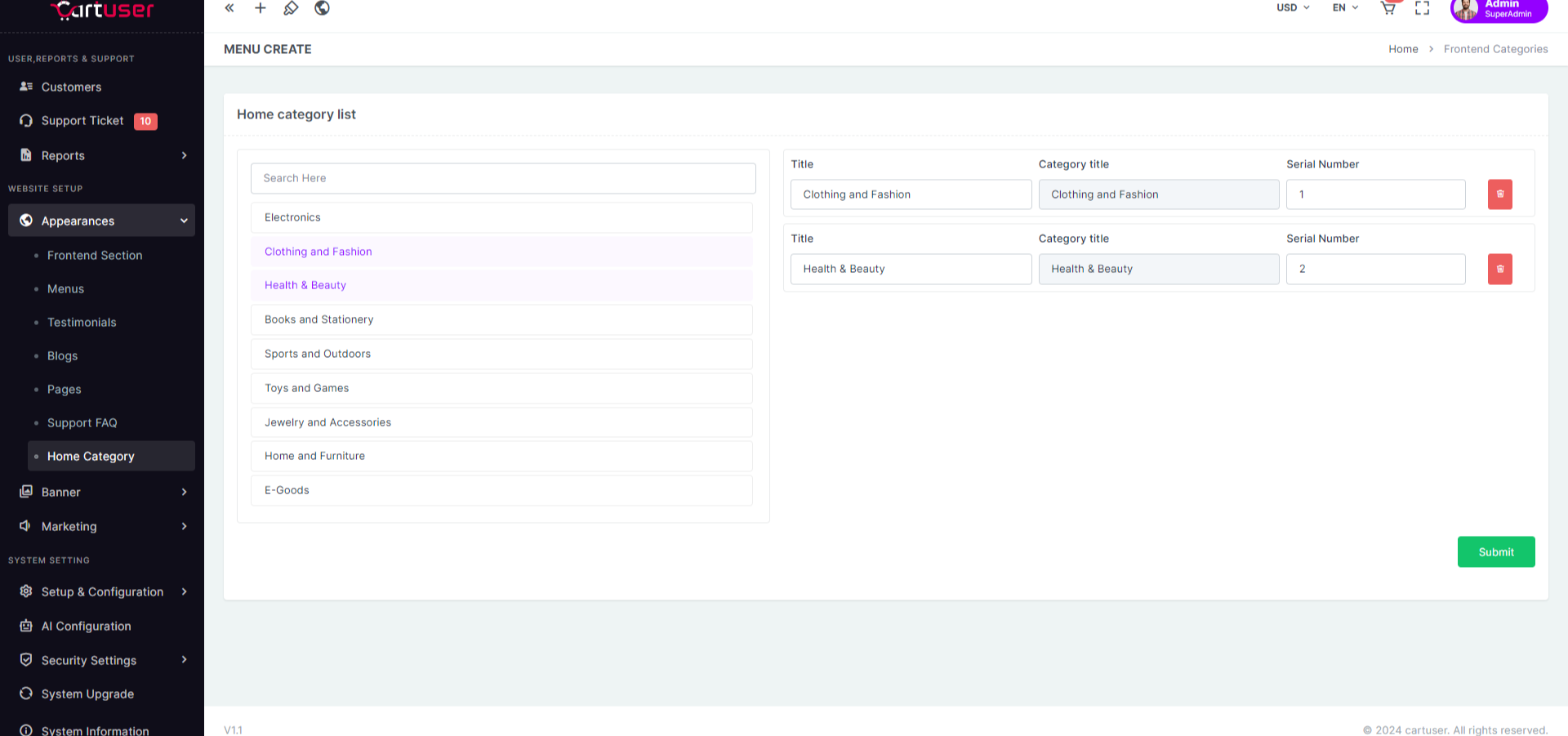Delete the Clothing and Fashion row
This screenshot has width=1568, height=736.
(1499, 194)
